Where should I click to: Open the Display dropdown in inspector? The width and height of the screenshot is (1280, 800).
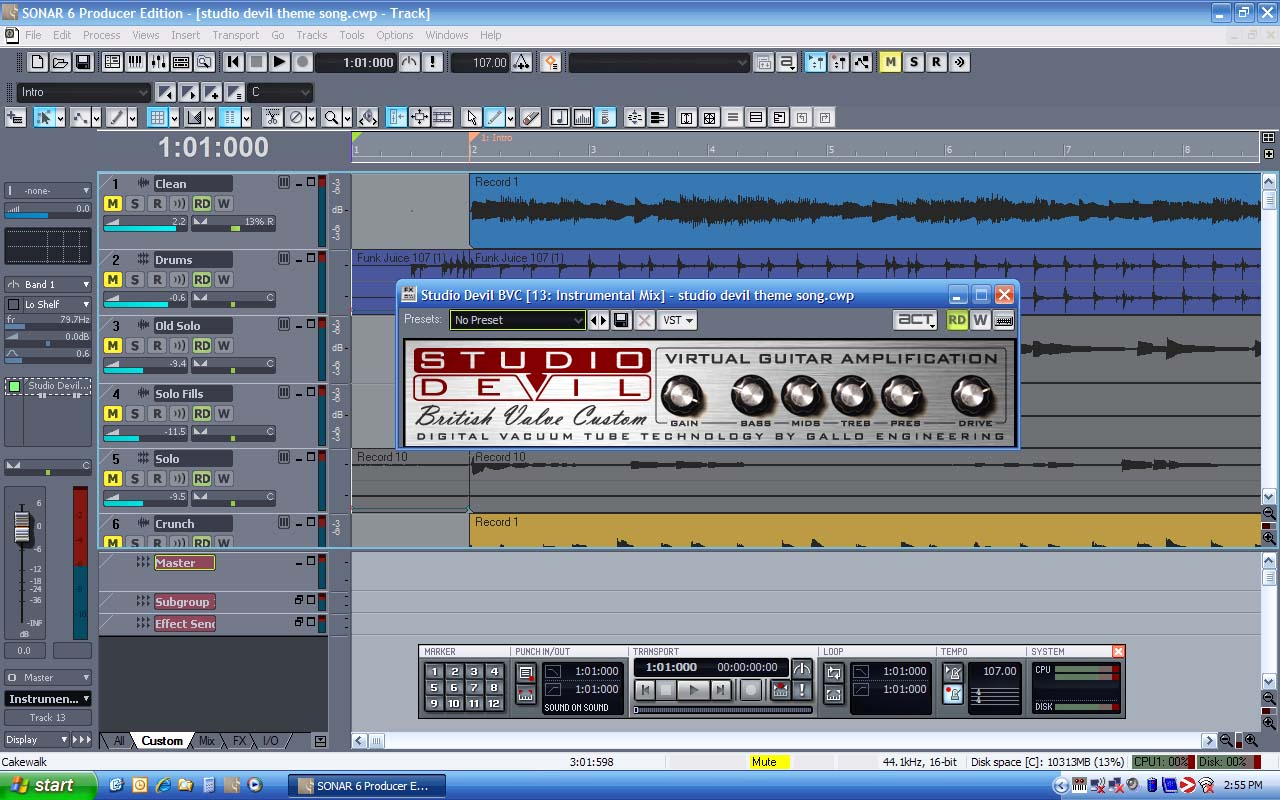36,740
